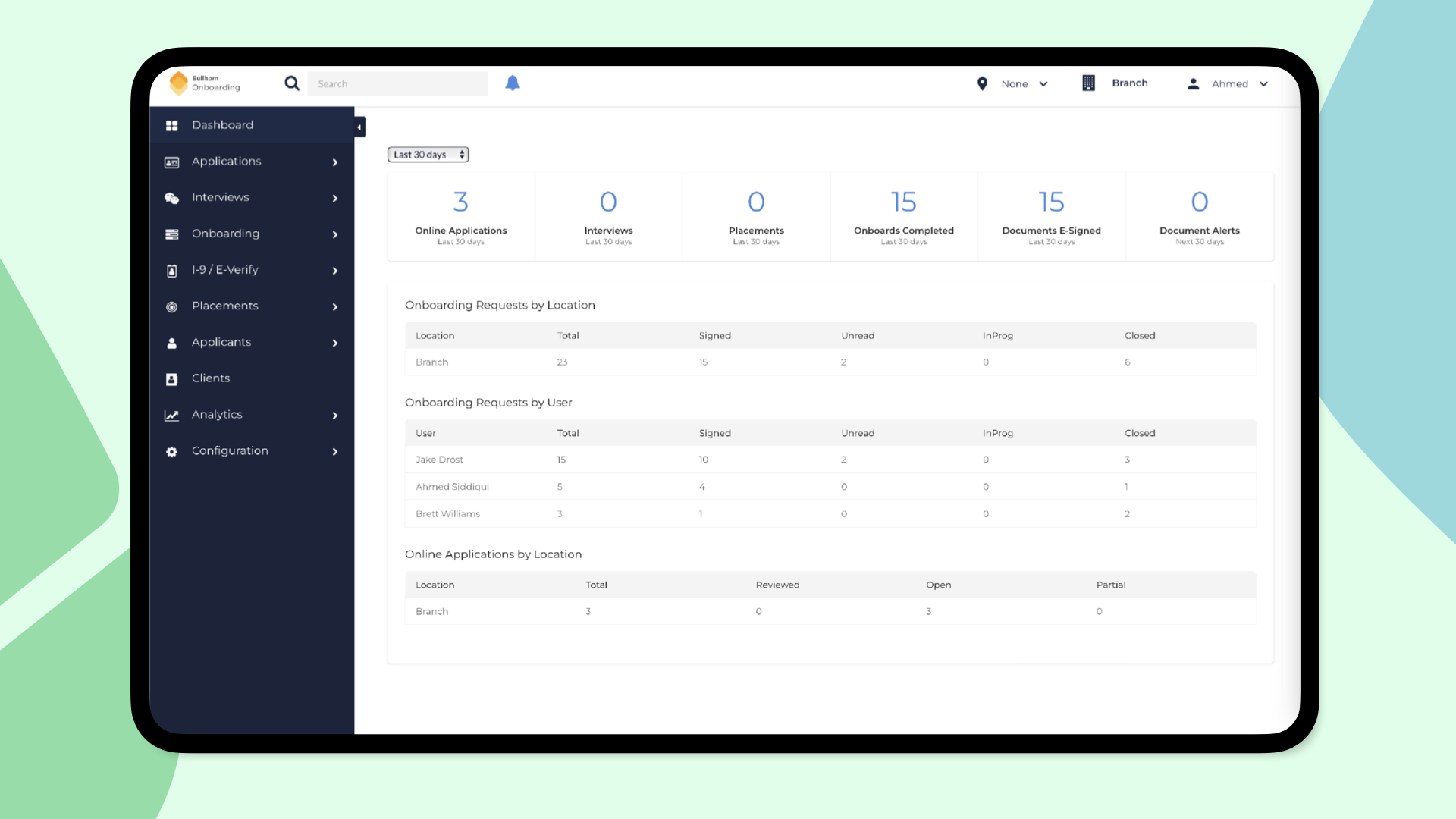Click the user profile icon
The height and width of the screenshot is (819, 1456).
tap(1193, 83)
